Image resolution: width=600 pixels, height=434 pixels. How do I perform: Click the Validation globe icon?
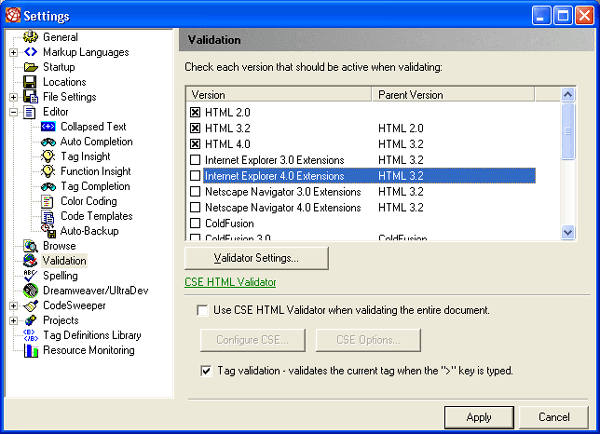pyautogui.click(x=30, y=261)
